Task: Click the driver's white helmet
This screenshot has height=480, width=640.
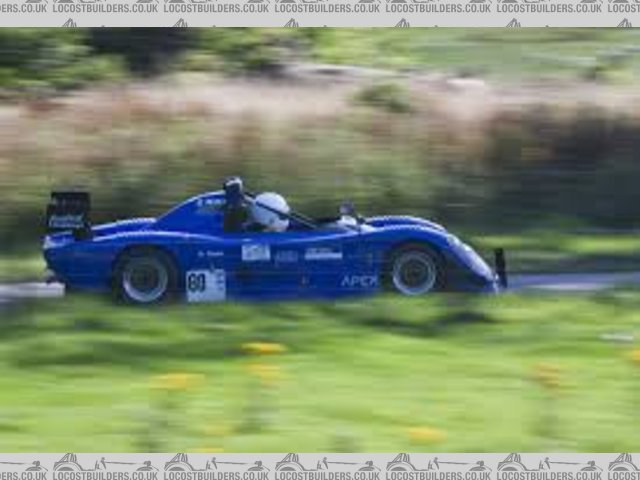Action: click(x=270, y=211)
